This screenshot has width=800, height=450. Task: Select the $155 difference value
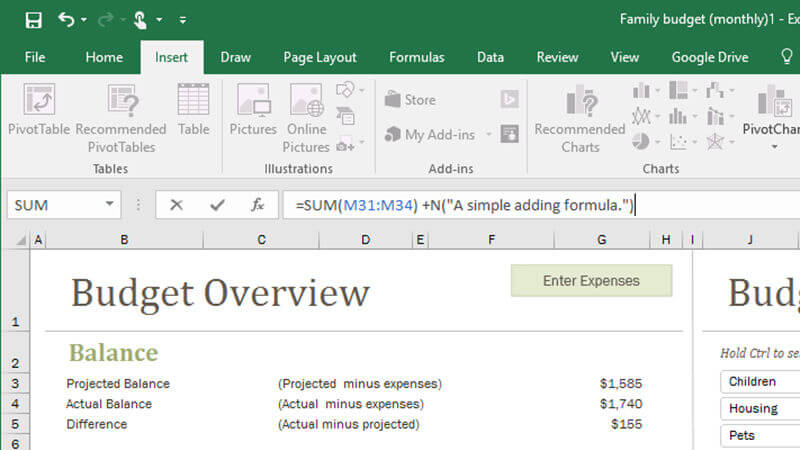click(627, 424)
